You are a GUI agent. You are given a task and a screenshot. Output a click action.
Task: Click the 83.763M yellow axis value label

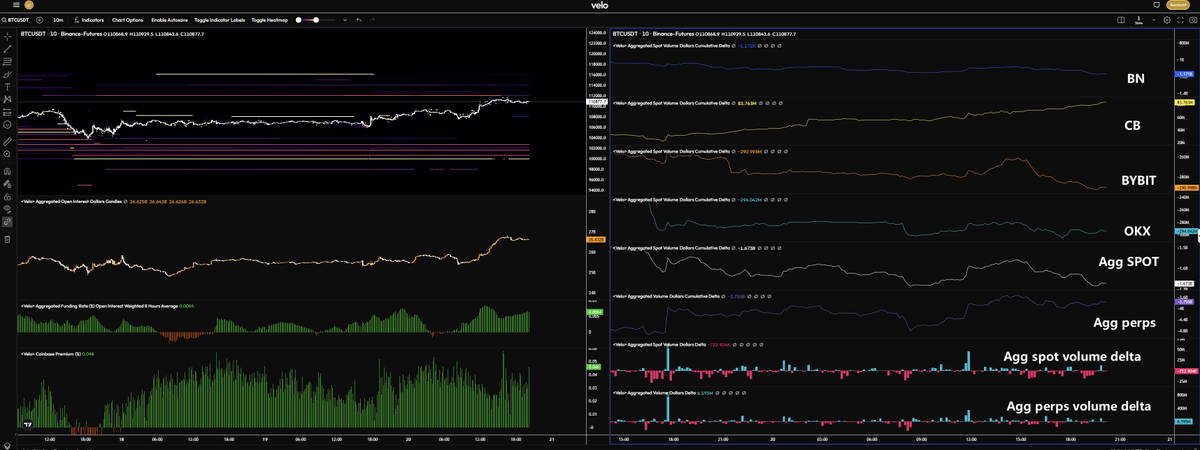(1184, 102)
